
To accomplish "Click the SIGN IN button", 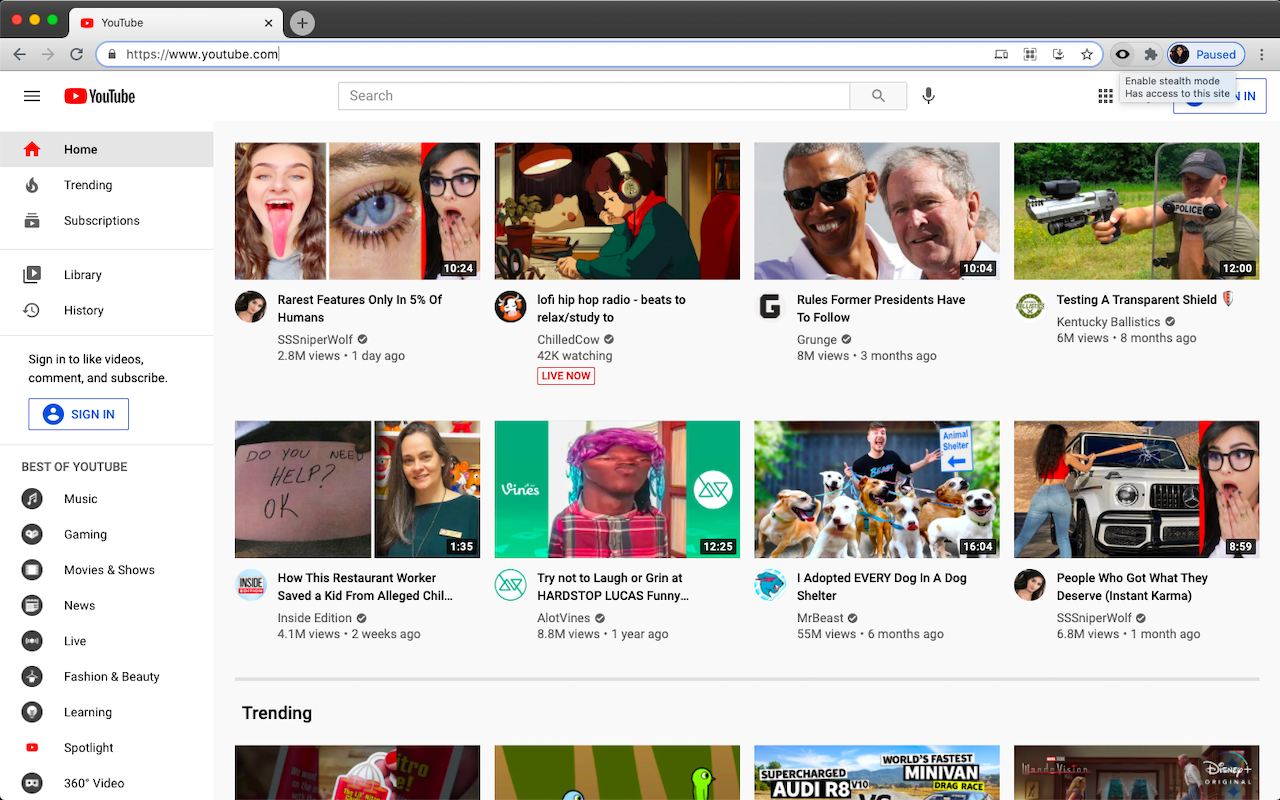I will [x=78, y=413].
